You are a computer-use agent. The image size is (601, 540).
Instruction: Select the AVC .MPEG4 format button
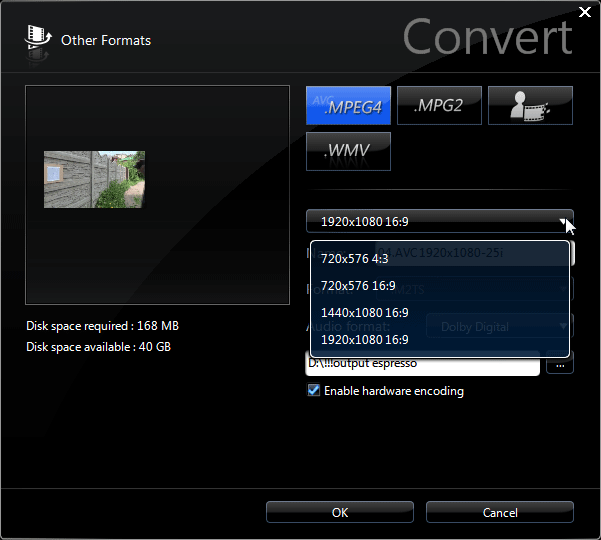[348, 105]
